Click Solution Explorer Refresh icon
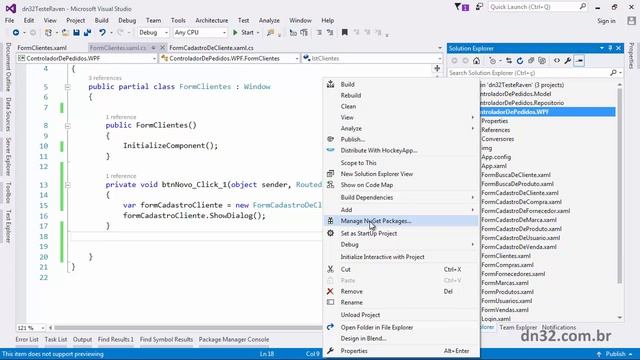The height and width of the screenshot is (360, 640). [x=520, y=61]
